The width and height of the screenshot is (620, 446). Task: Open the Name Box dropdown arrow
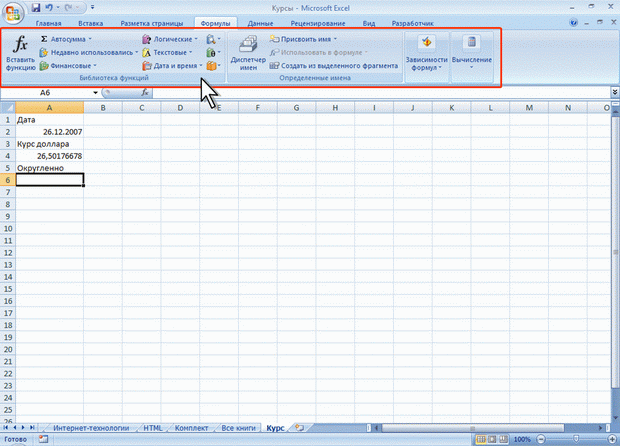tap(95, 93)
